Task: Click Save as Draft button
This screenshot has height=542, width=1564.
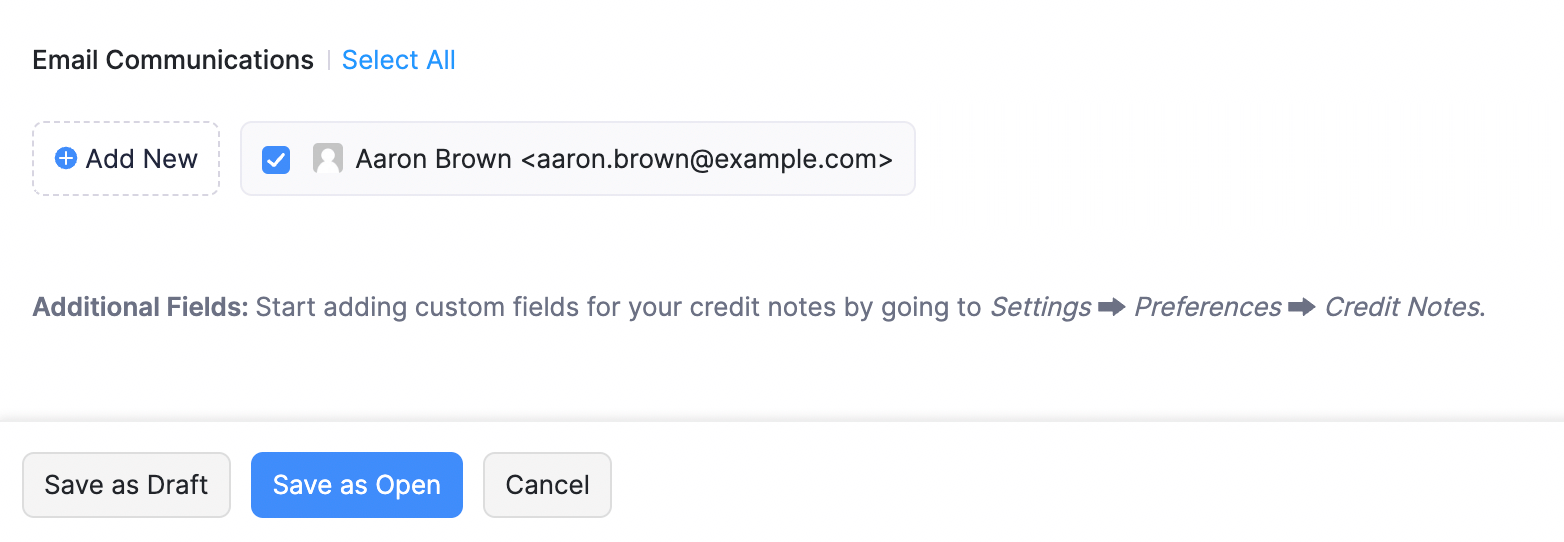Action: click(126, 485)
